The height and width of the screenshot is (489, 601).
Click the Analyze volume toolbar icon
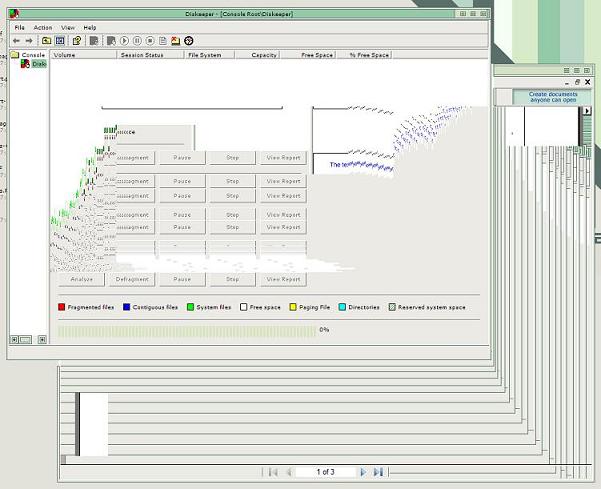point(111,41)
